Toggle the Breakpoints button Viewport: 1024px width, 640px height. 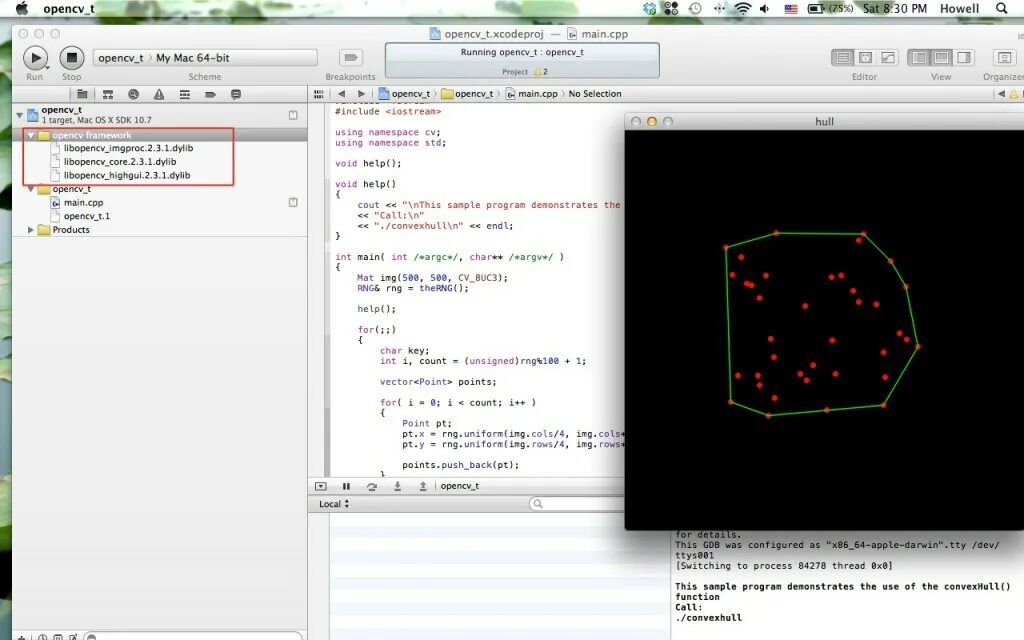click(351, 57)
